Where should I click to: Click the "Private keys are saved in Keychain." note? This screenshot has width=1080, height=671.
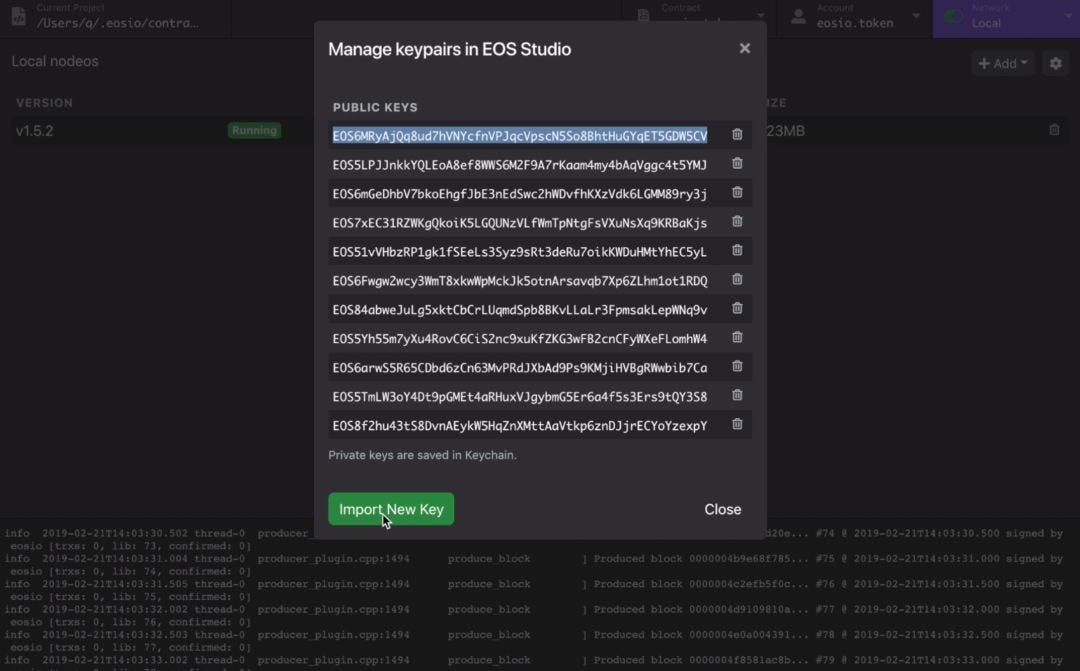422,455
